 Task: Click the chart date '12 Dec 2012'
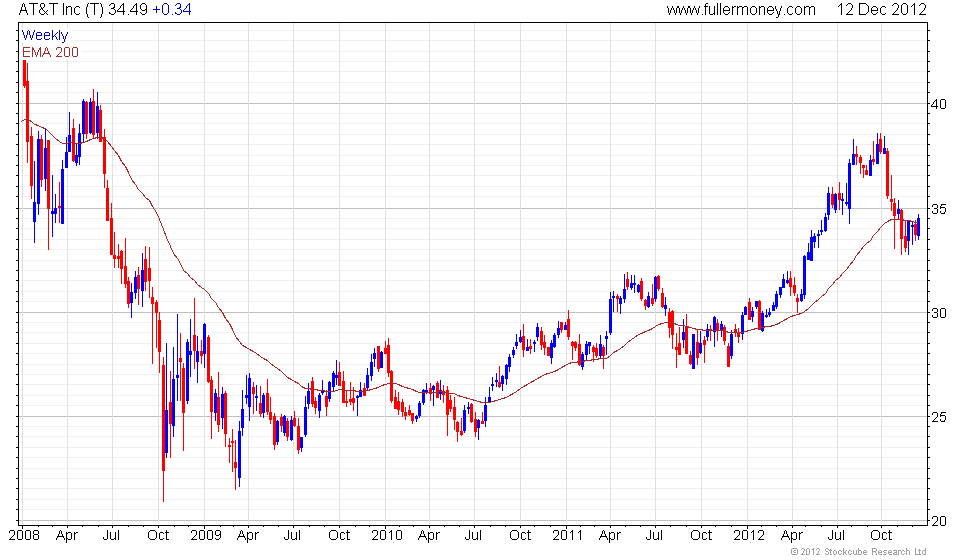[881, 9]
